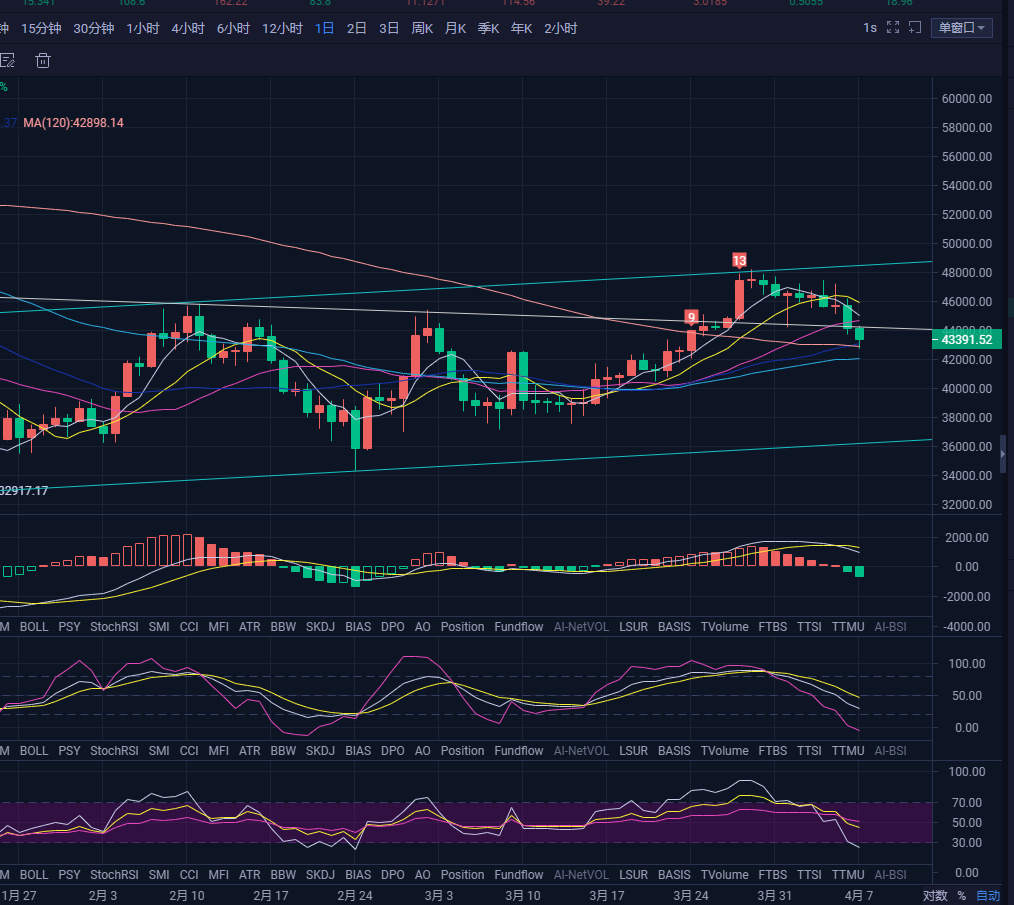Click the 32917.17 low price label

[x=24, y=491]
